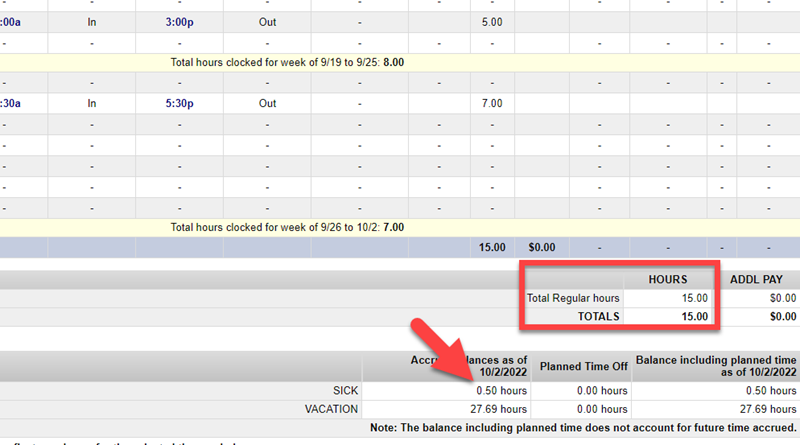Click the 0.50 hours sick accrued balance
The height and width of the screenshot is (445, 800).
click(500, 390)
